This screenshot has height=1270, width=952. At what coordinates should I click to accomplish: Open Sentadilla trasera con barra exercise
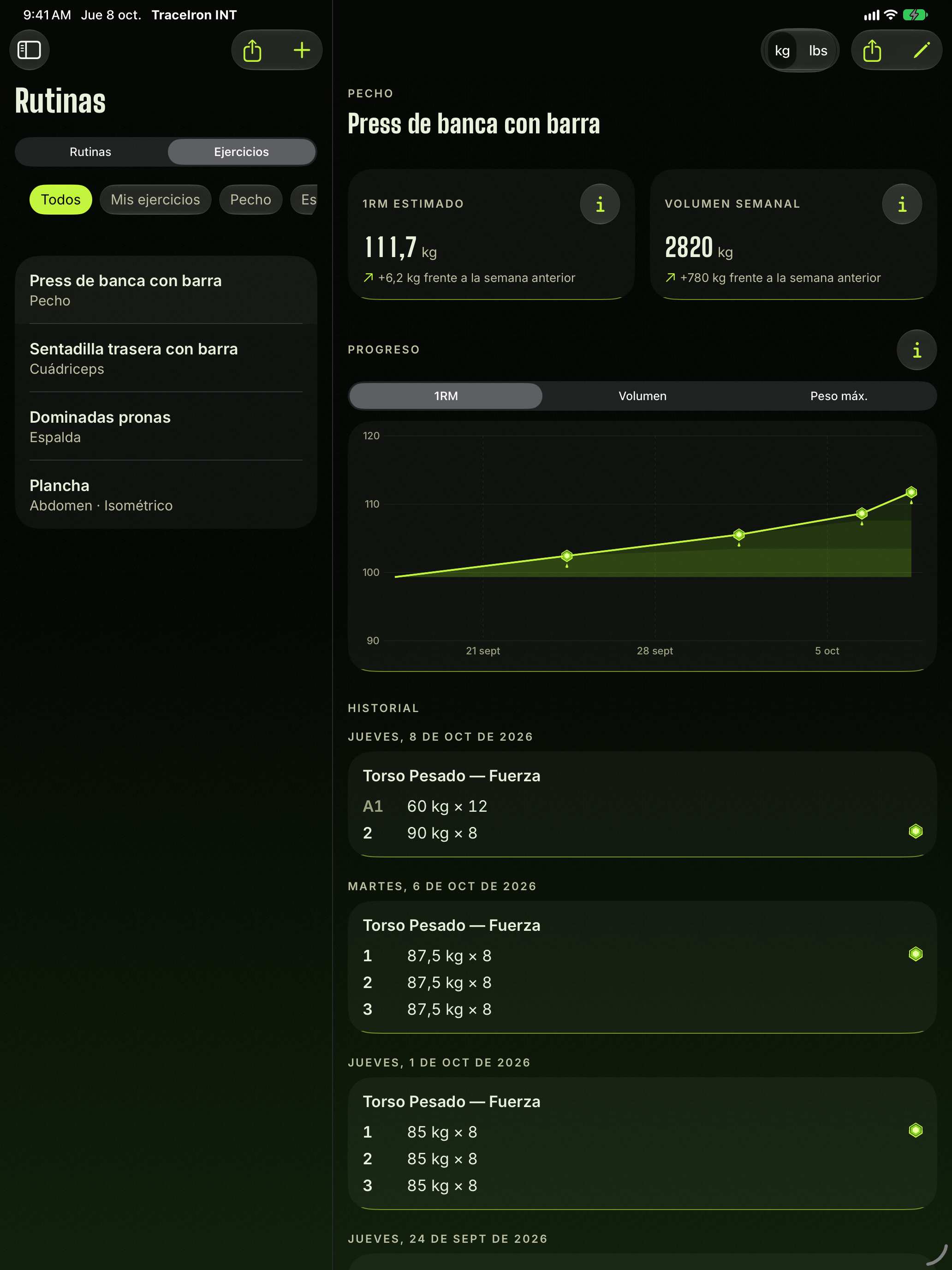pyautogui.click(x=166, y=358)
